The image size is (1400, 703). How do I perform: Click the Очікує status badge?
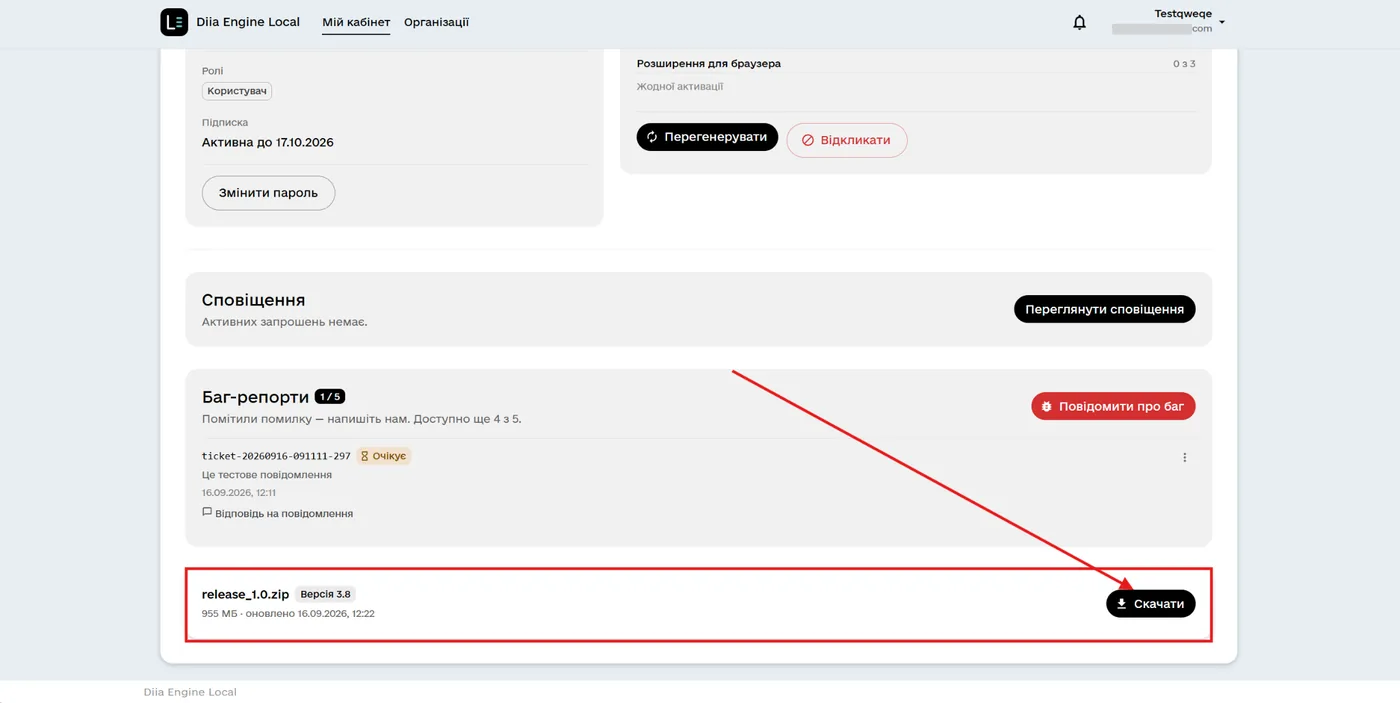[x=384, y=456]
